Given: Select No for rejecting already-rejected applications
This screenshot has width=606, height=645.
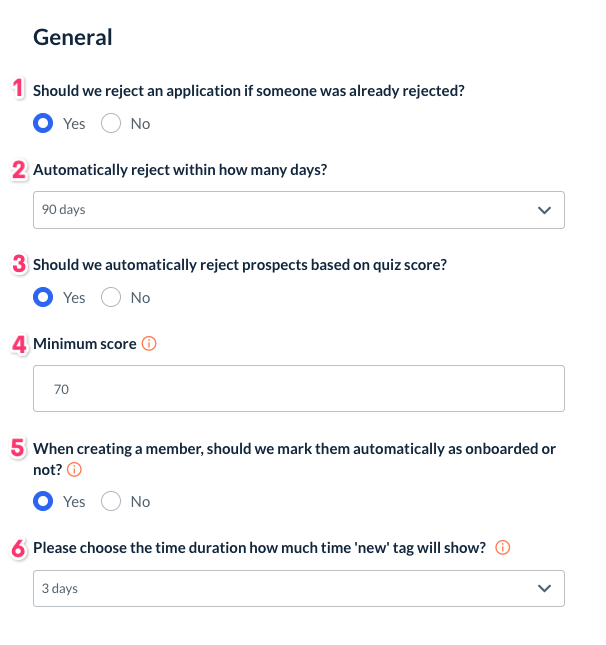Looking at the screenshot, I should tap(111, 124).
